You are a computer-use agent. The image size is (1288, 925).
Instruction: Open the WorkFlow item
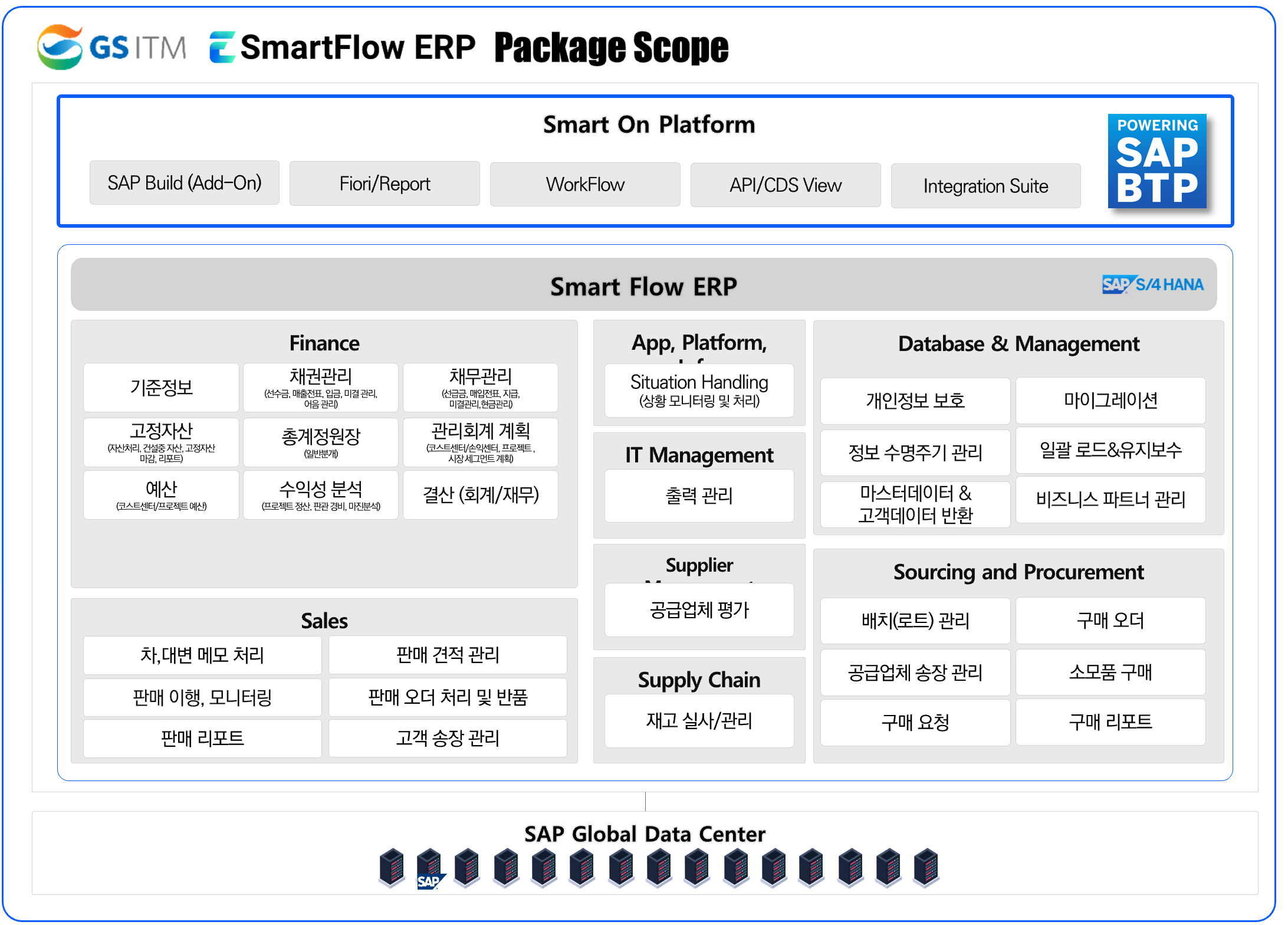point(584,184)
